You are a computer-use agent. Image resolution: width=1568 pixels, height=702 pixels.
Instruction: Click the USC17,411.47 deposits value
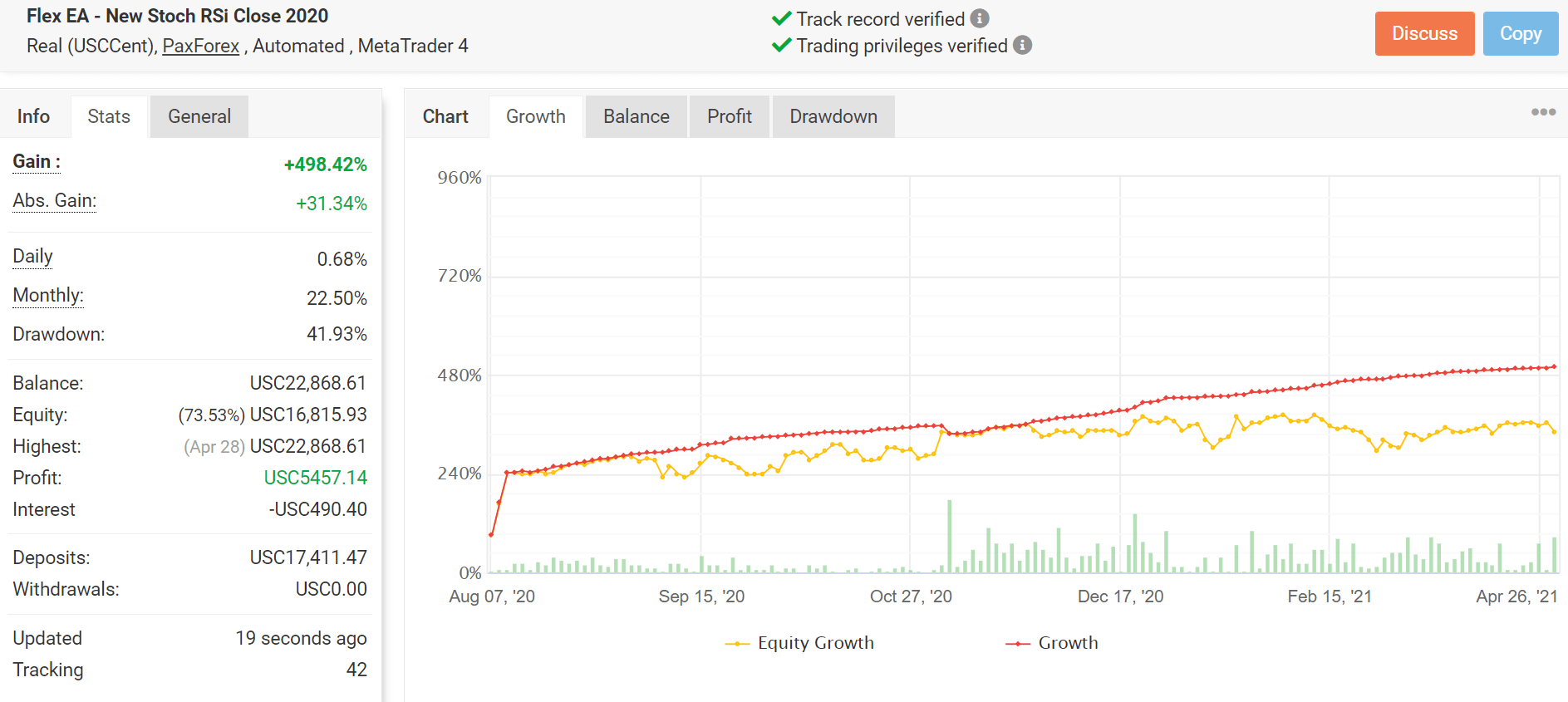click(x=308, y=557)
